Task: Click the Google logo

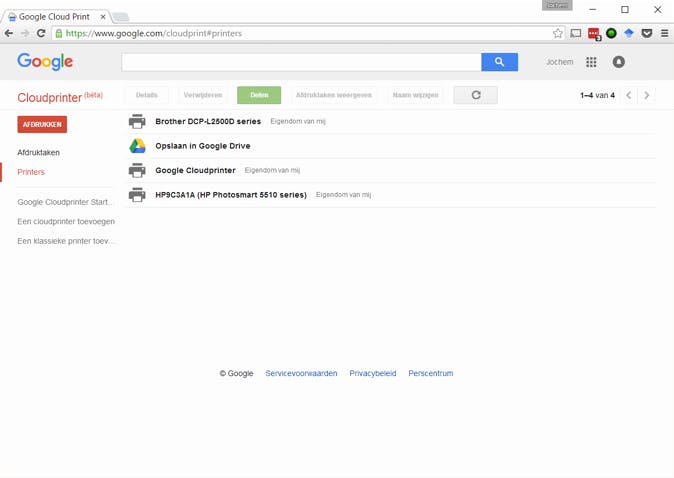Action: coord(45,62)
